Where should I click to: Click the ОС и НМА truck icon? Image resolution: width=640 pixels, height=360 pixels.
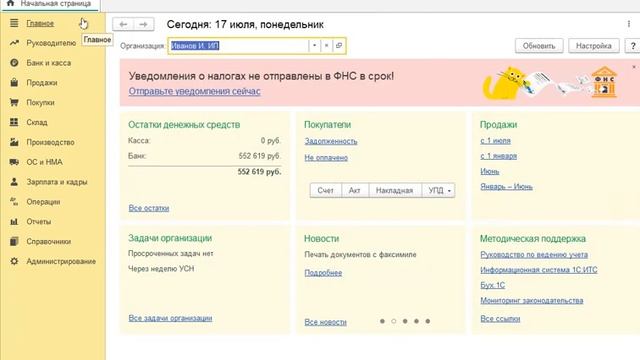(x=14, y=162)
